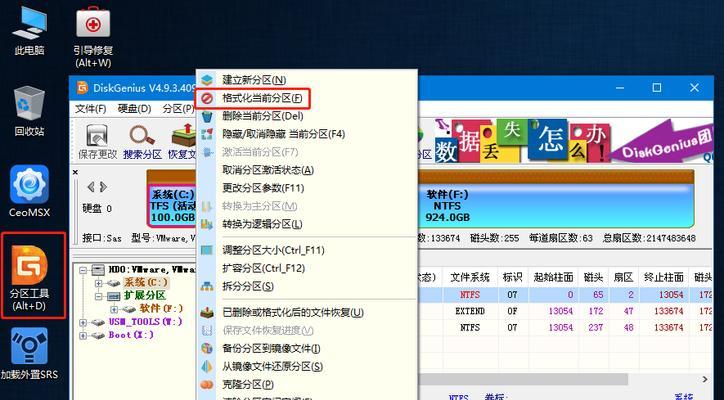The width and height of the screenshot is (724, 400).
Task: Go to next disk with right arrow
Action: 103,187
